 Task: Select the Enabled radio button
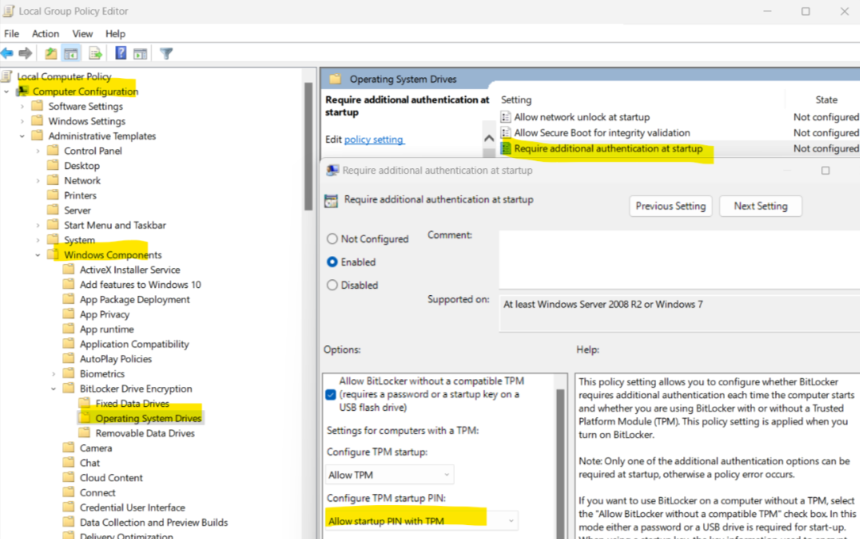click(332, 262)
